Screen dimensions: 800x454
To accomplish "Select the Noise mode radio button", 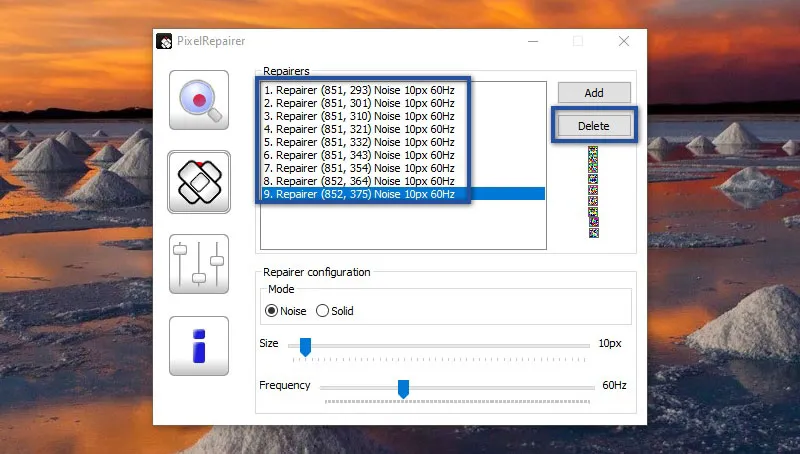I will pos(271,311).
